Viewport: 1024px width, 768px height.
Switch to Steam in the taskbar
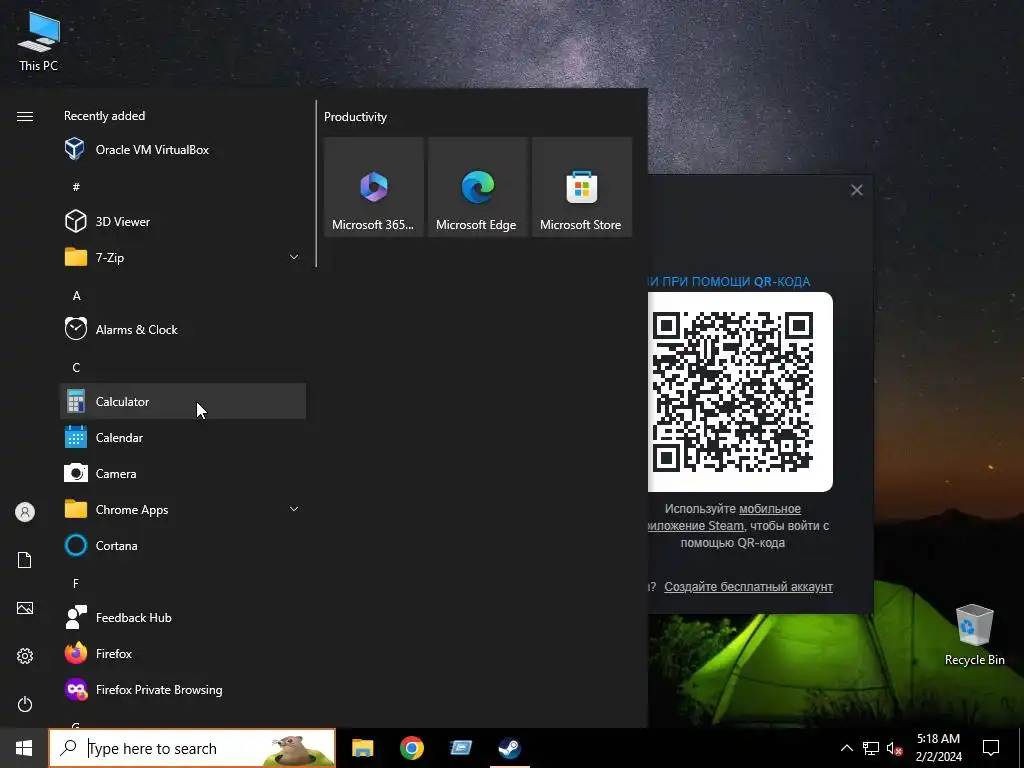[x=509, y=748]
